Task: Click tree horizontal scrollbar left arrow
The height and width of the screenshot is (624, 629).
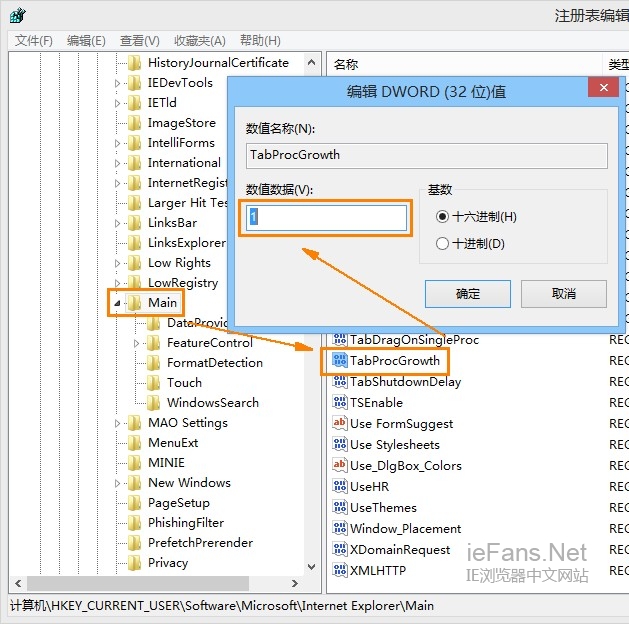Action: 18,583
